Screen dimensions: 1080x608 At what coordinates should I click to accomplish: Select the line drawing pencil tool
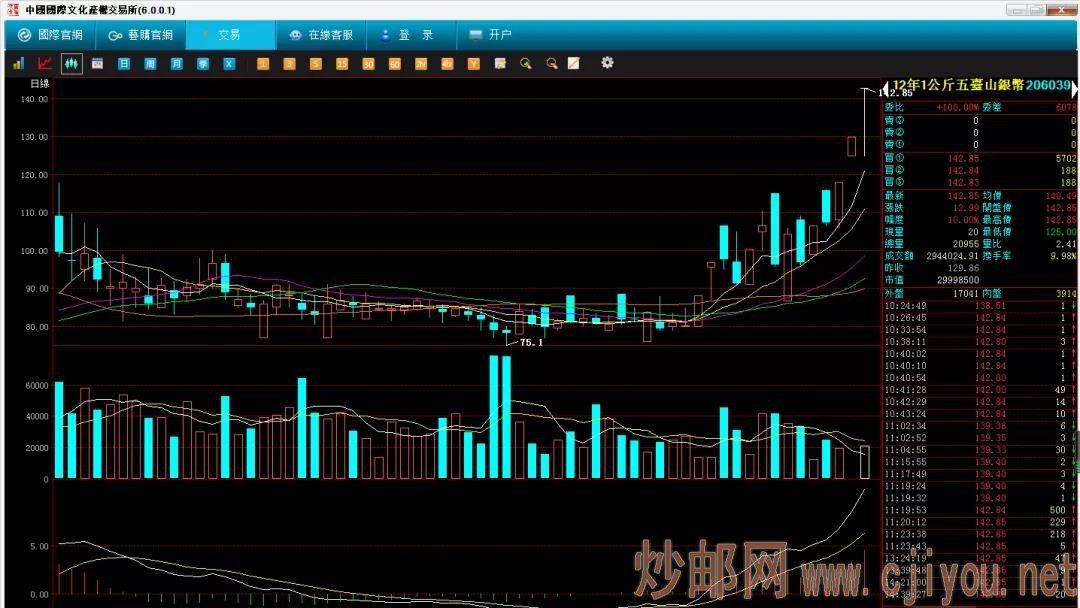[x=574, y=63]
